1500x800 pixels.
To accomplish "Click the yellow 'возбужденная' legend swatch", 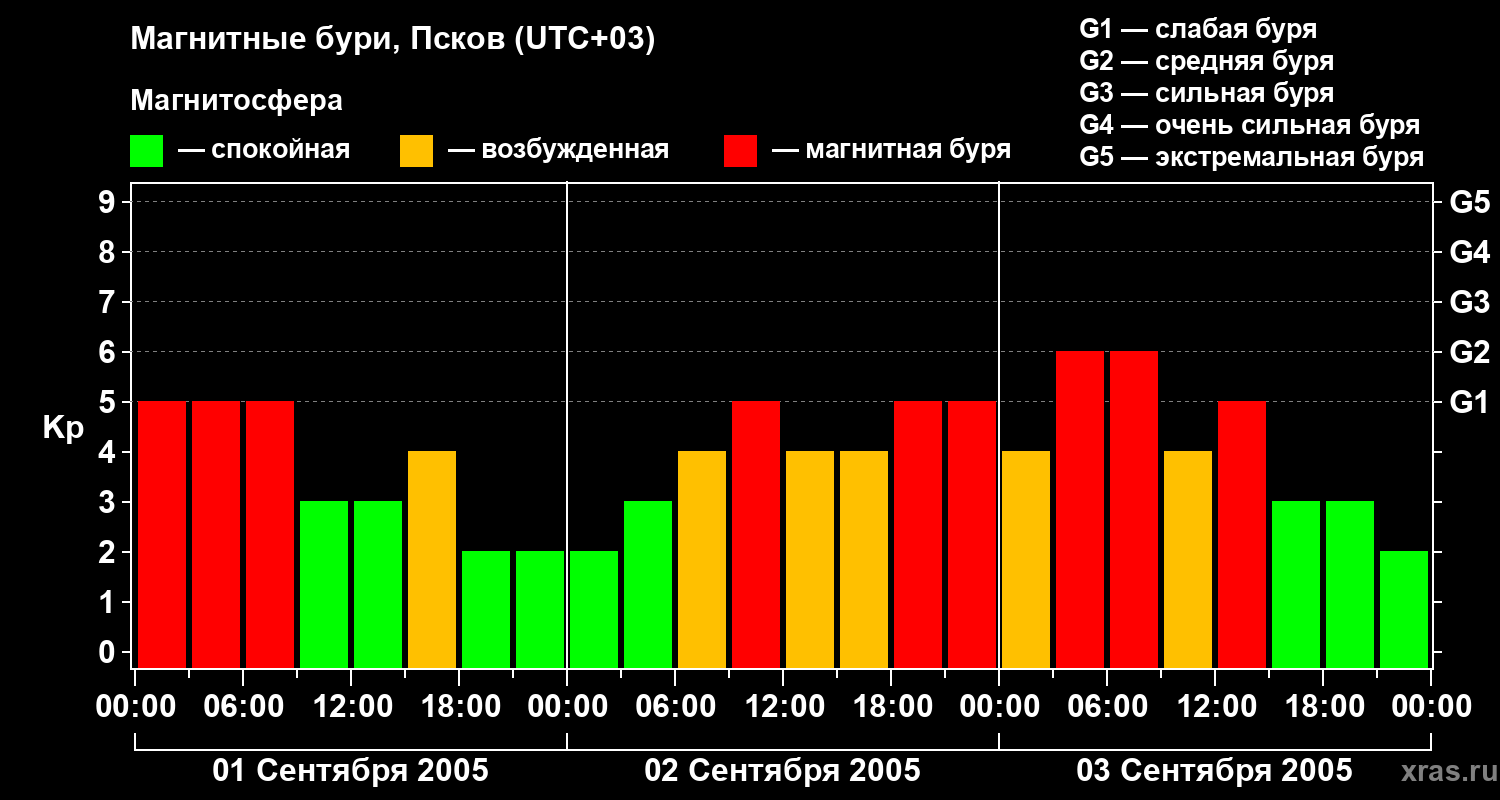I will [417, 151].
